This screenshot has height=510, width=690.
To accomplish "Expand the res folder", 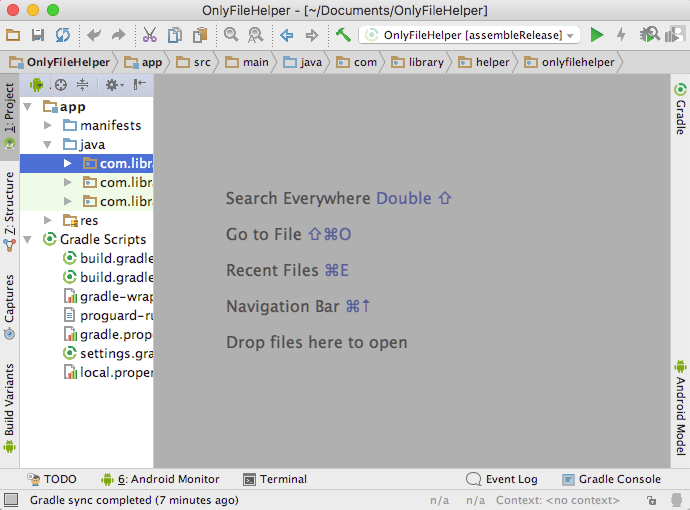I will 48,220.
